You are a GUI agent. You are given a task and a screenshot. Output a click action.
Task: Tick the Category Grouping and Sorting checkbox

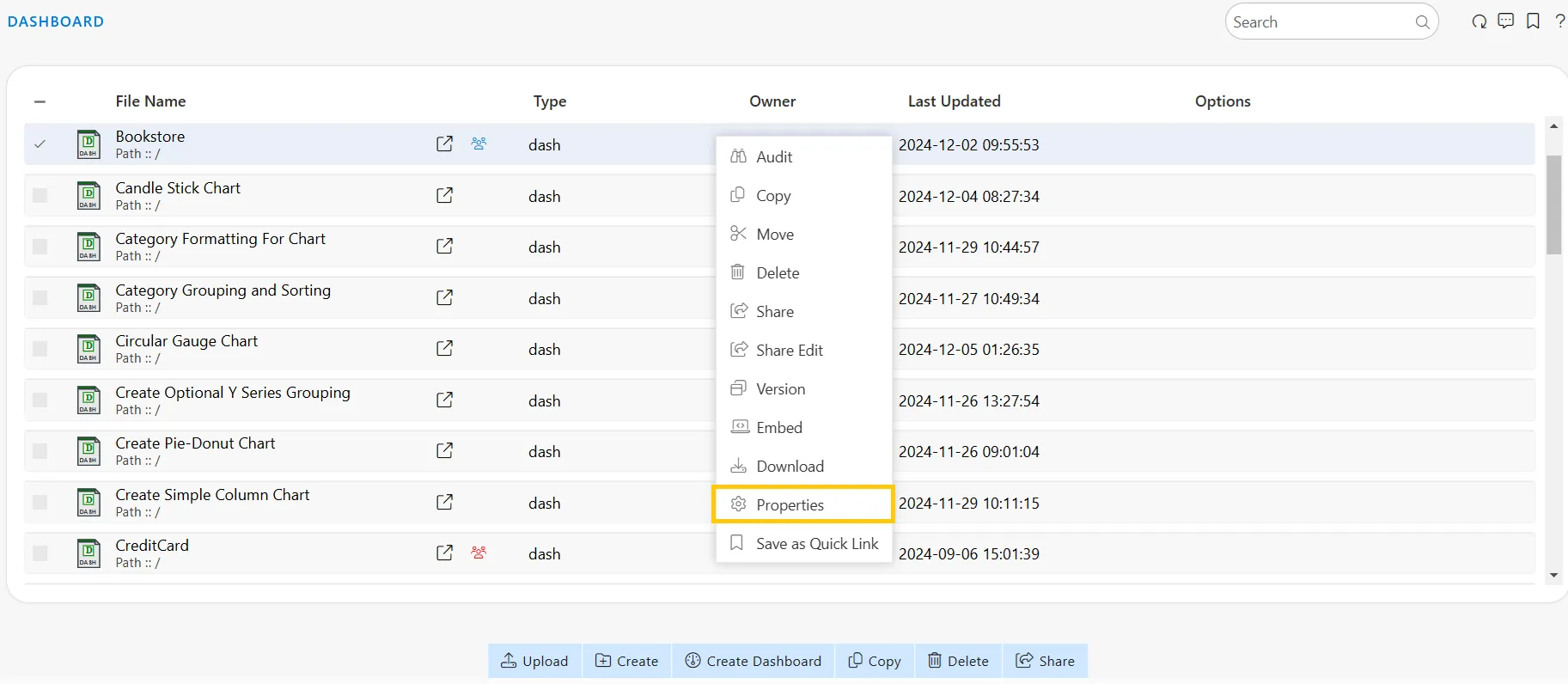(x=40, y=297)
